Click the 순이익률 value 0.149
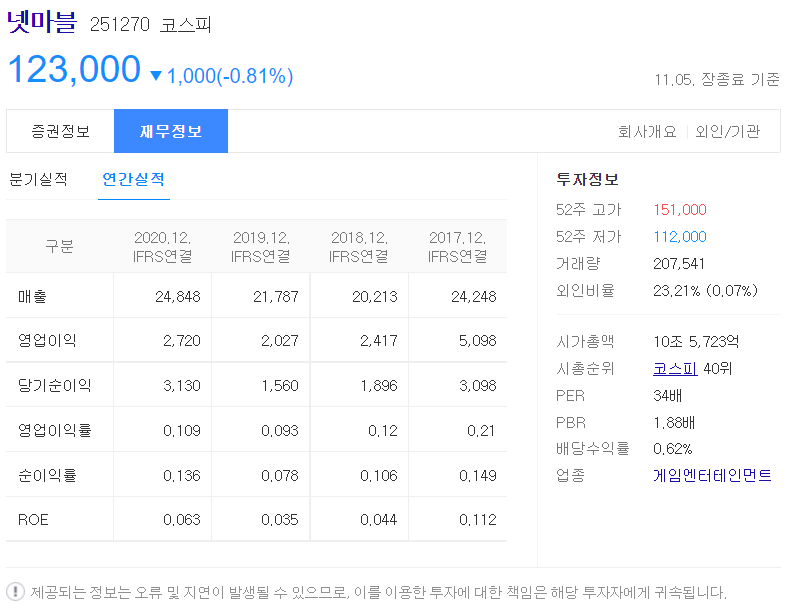The image size is (790, 605). coord(478,476)
